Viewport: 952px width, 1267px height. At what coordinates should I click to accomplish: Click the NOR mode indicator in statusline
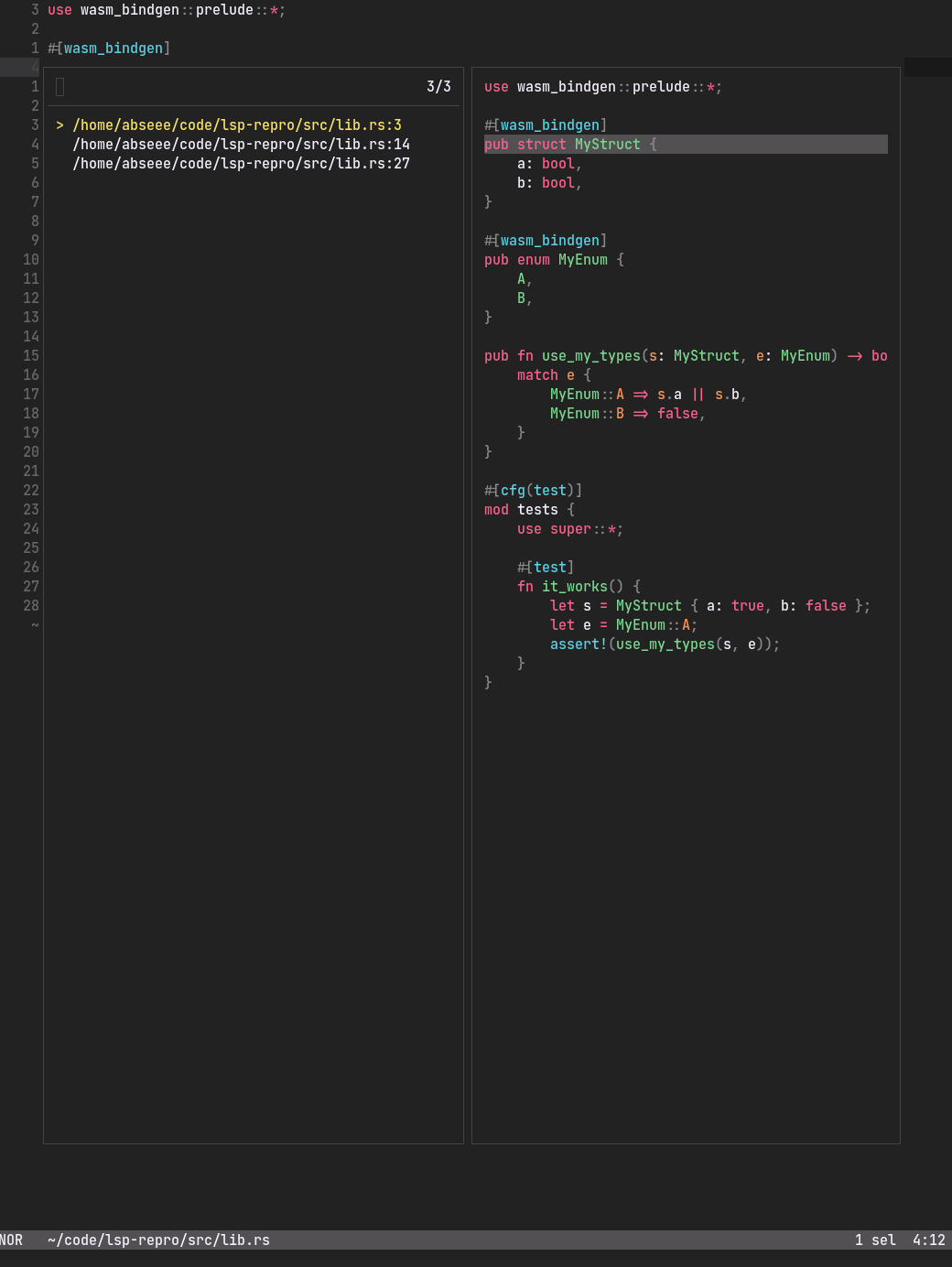(x=12, y=1240)
